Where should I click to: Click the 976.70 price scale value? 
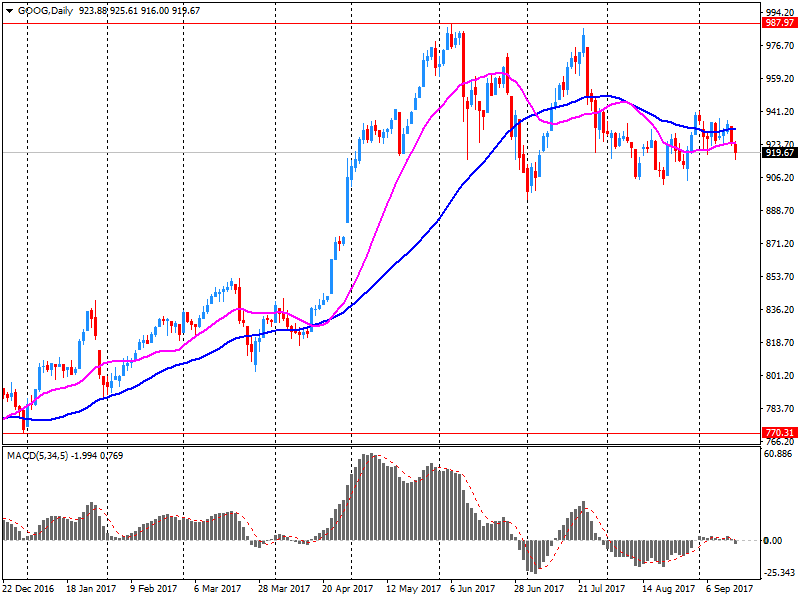click(x=780, y=46)
